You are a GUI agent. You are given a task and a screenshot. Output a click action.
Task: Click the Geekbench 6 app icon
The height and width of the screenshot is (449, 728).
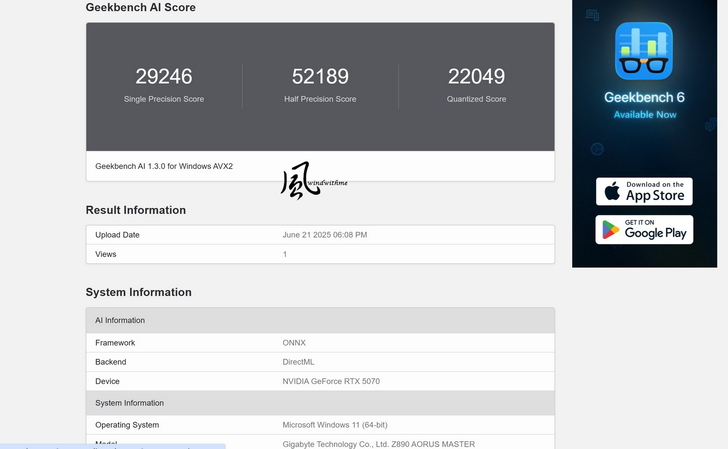(644, 52)
